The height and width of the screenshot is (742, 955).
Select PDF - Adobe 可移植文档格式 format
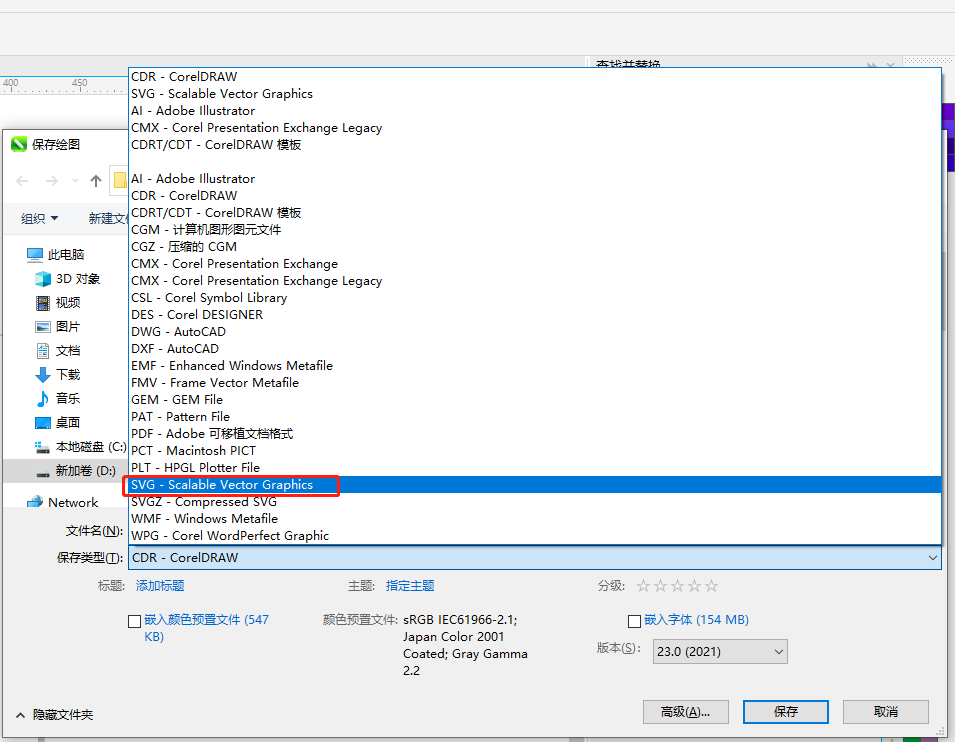pos(212,434)
